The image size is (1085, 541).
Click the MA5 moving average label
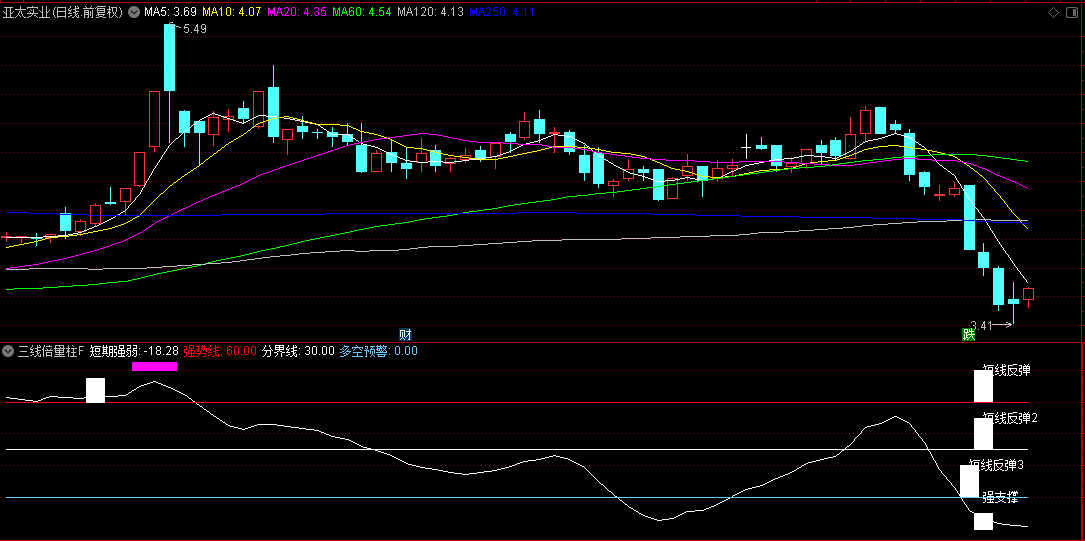(x=169, y=13)
